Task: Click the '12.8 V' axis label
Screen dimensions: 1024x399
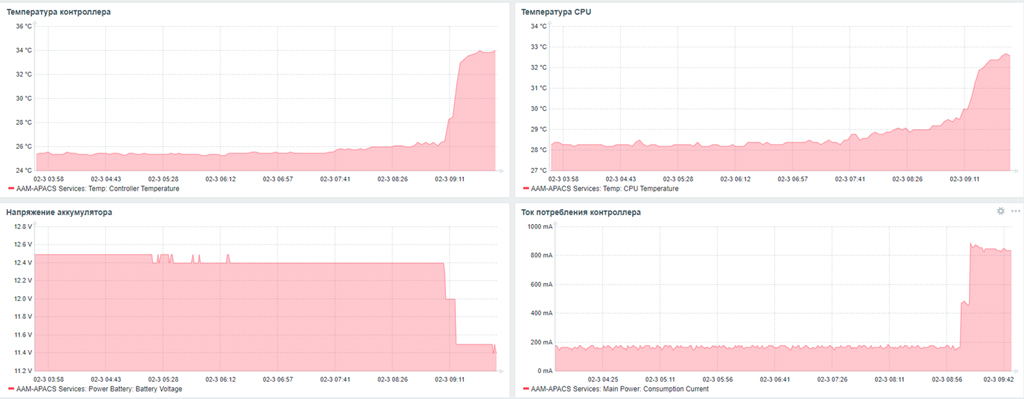Action: pos(23,227)
